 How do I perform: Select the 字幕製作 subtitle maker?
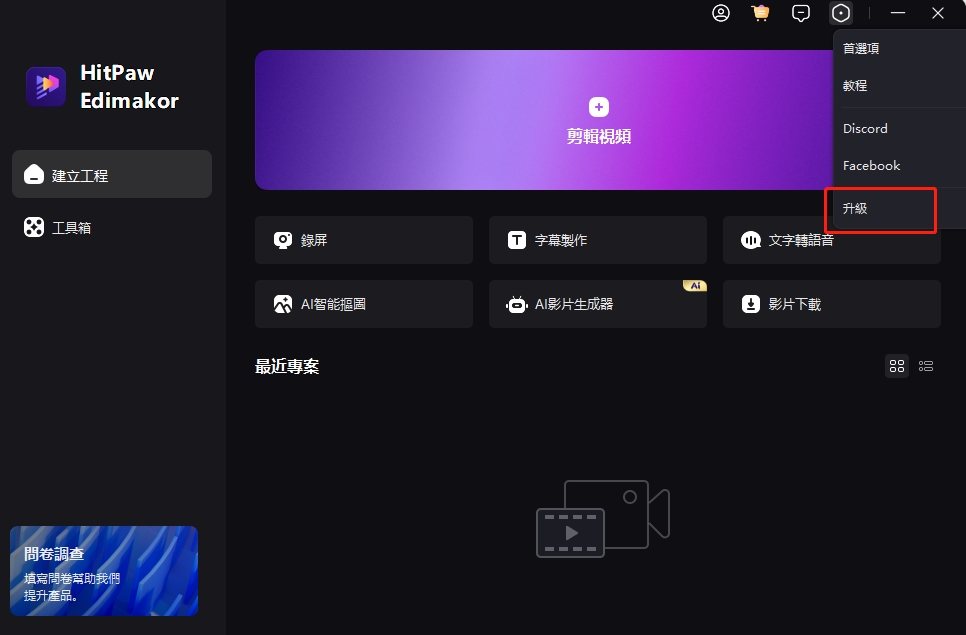click(x=597, y=240)
